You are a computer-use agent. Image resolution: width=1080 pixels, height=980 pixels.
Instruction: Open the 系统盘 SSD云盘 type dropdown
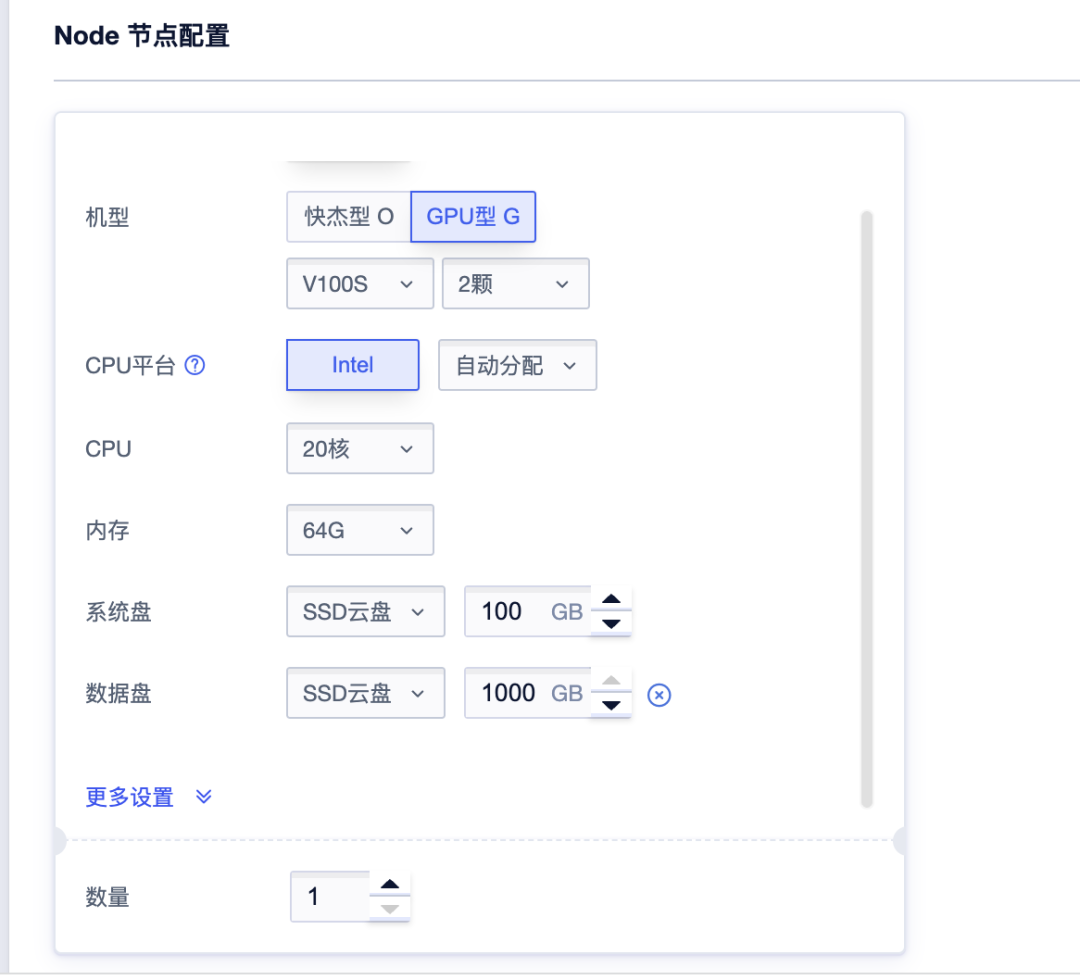pos(365,612)
